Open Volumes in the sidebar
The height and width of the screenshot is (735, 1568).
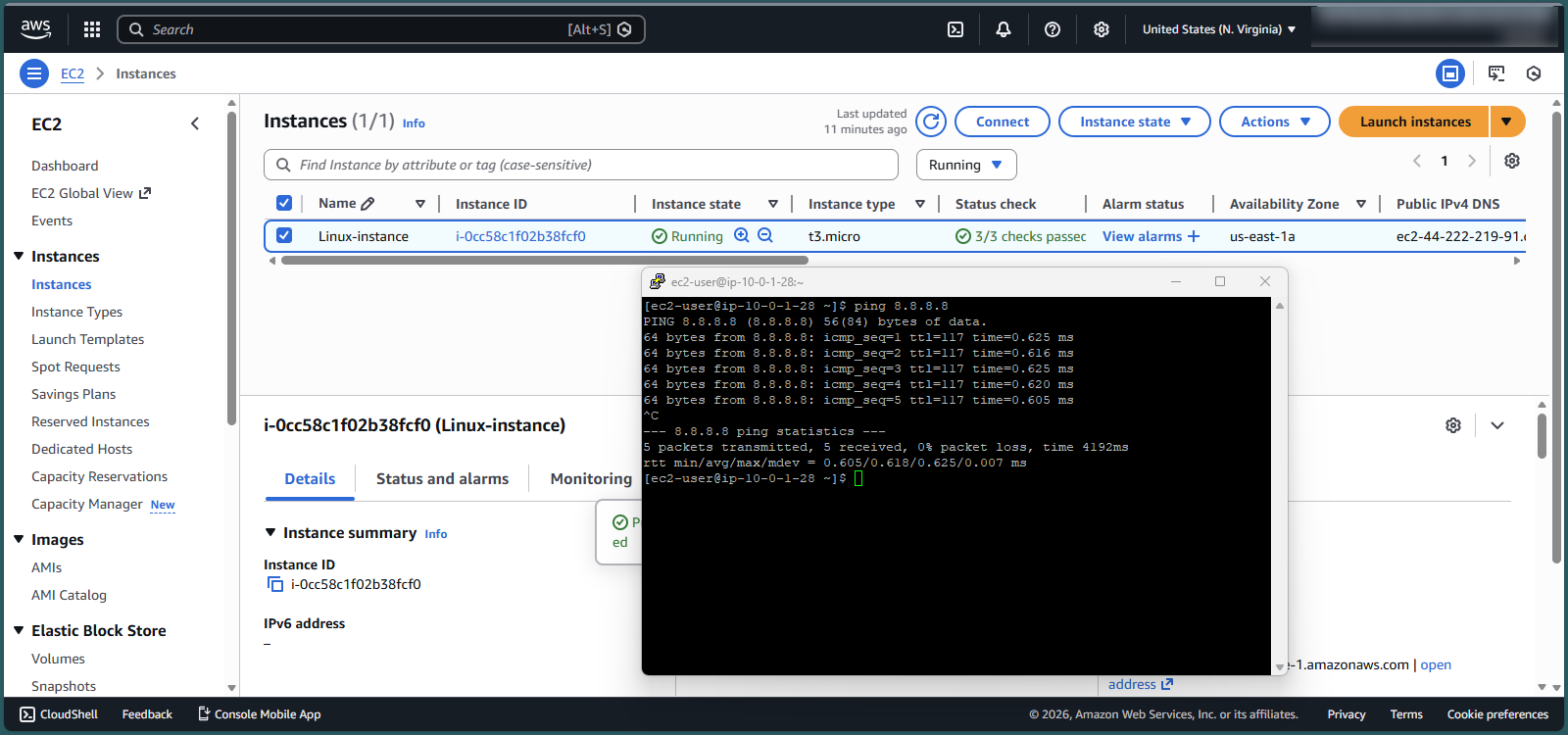coord(58,659)
